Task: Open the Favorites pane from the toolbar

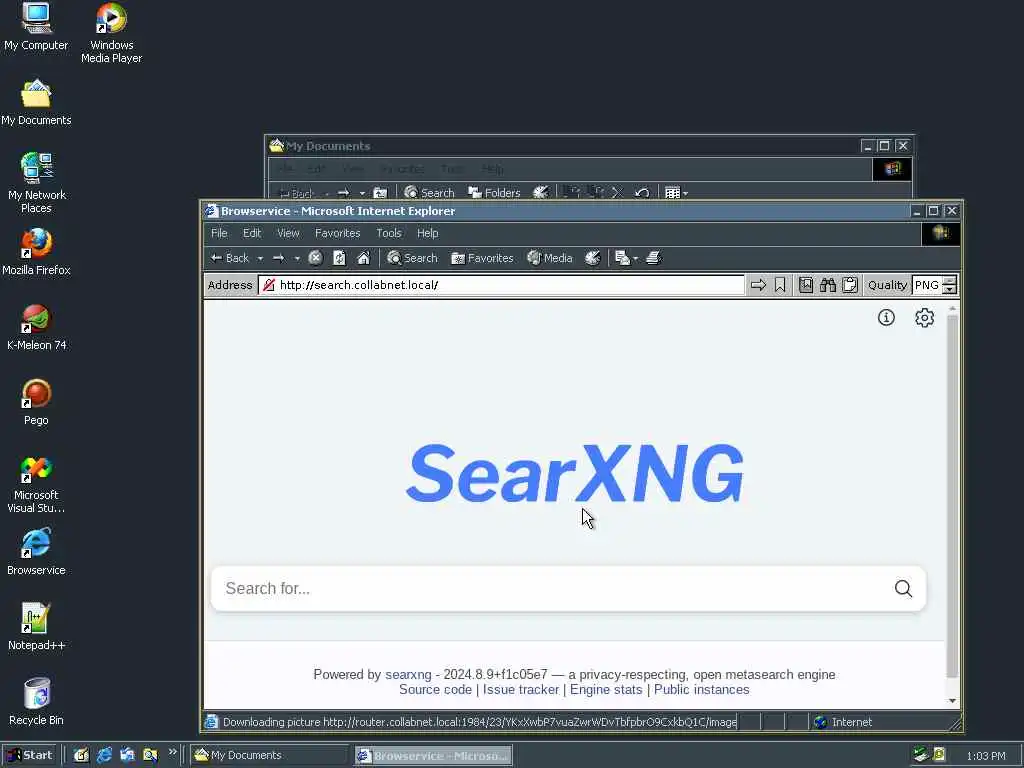Action: point(482,258)
